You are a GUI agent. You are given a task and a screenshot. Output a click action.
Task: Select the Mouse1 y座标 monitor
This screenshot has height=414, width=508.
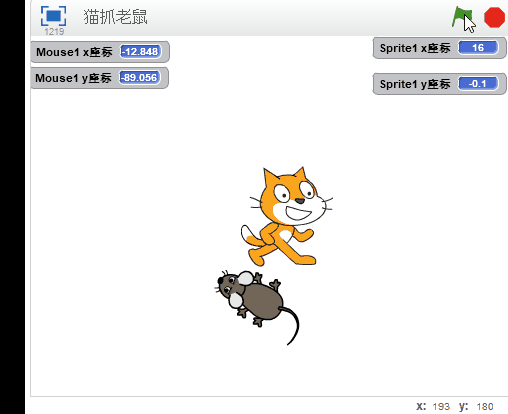click(100, 78)
